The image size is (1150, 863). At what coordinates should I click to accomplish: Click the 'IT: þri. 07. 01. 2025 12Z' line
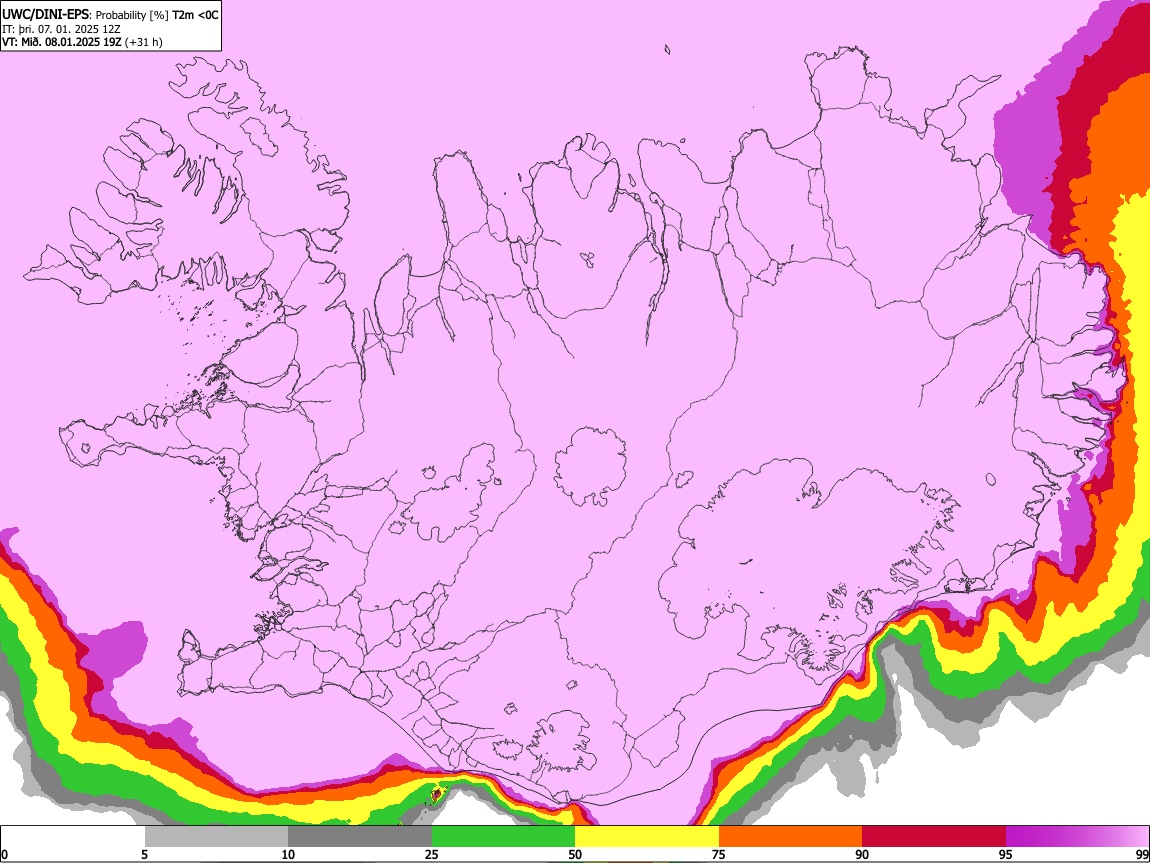coord(61,29)
